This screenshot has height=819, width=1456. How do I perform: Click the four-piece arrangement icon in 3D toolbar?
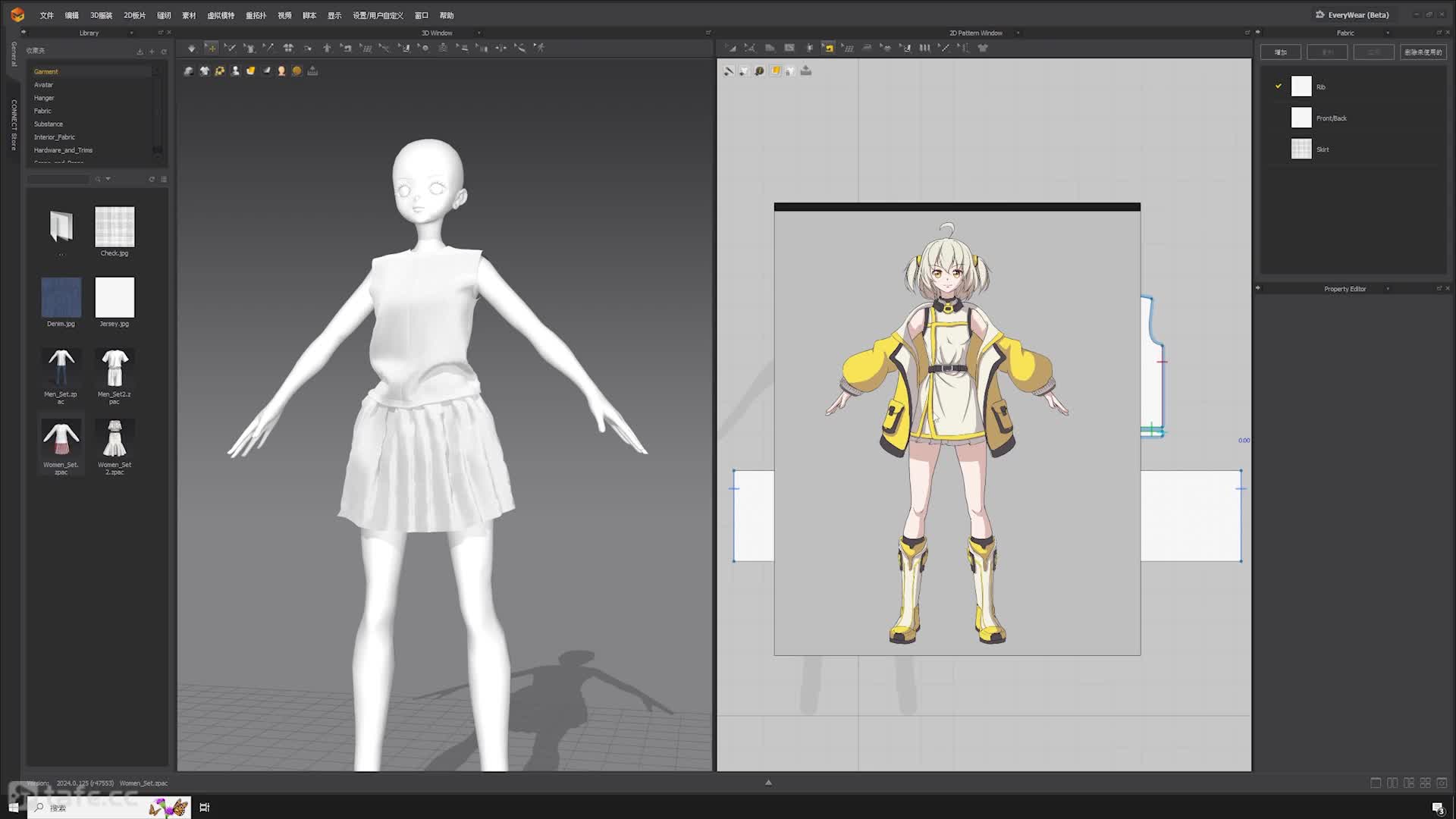[288, 48]
